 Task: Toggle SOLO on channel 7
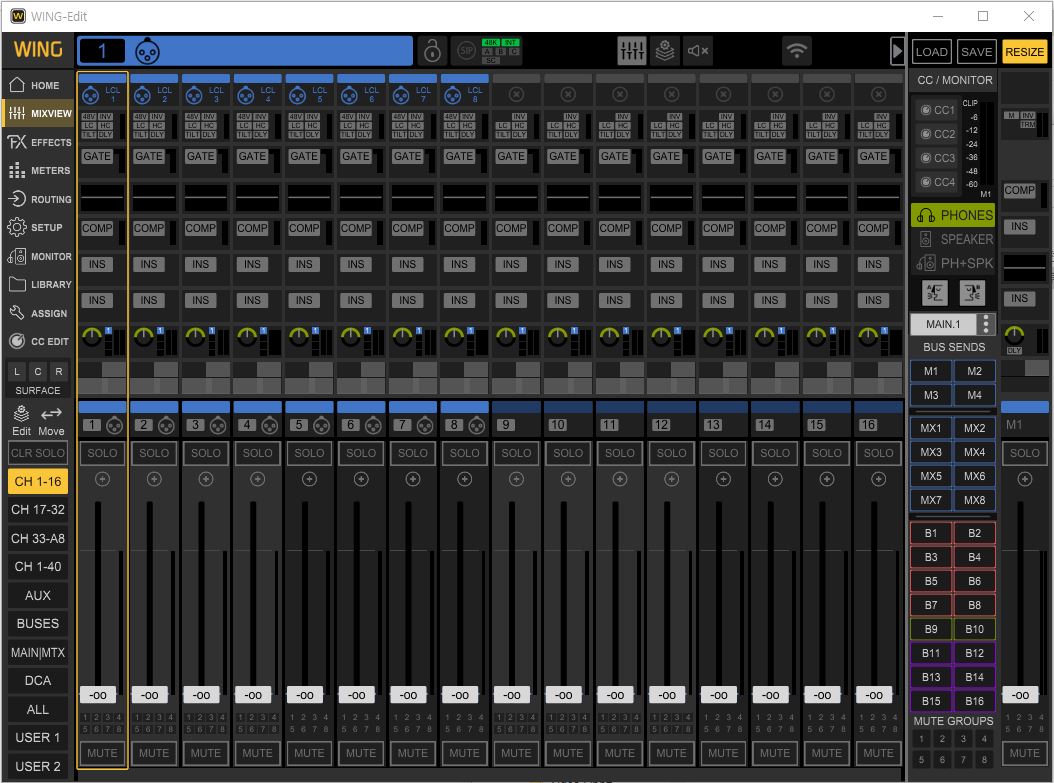click(413, 453)
